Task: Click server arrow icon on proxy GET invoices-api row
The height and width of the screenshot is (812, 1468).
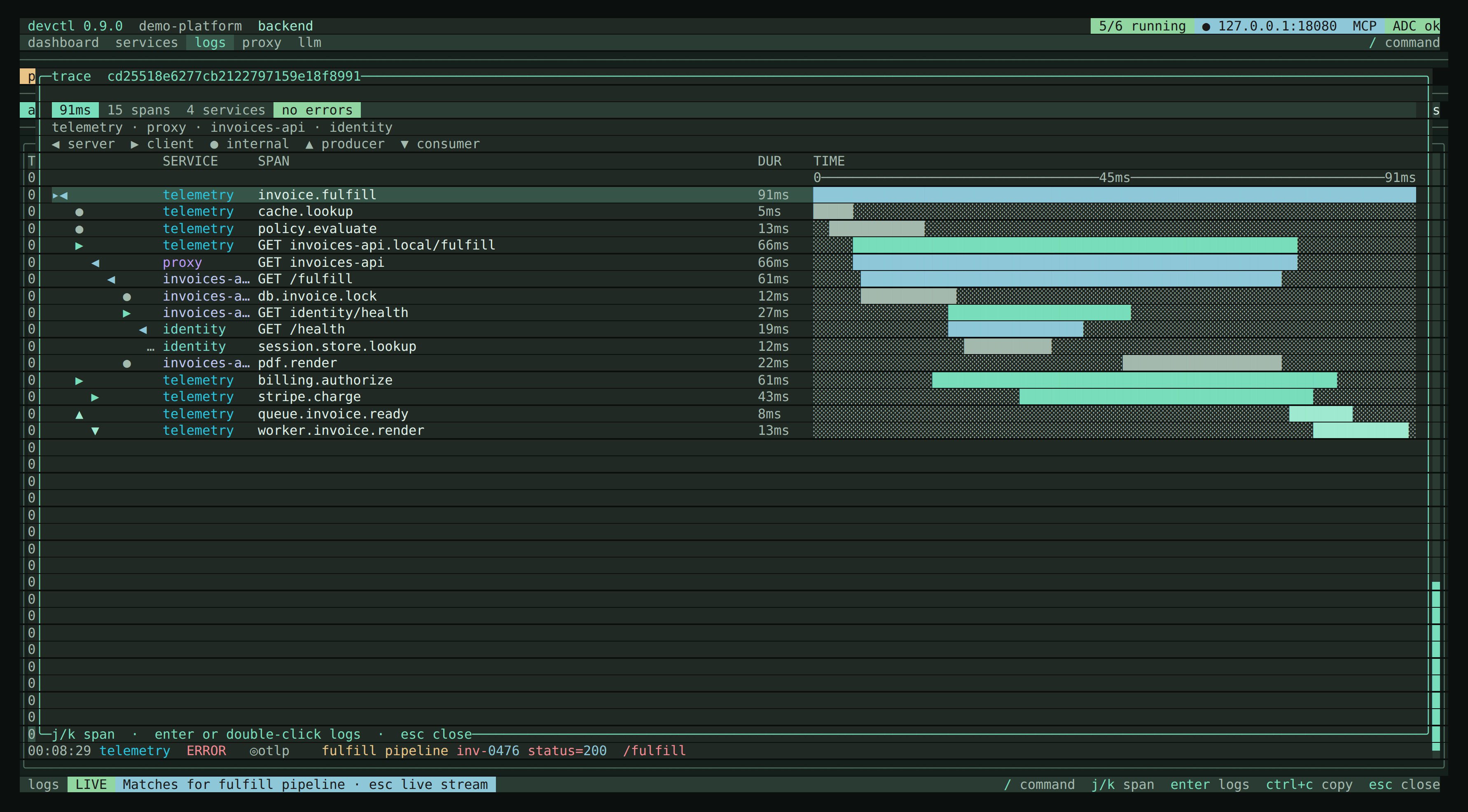Action: click(x=95, y=263)
